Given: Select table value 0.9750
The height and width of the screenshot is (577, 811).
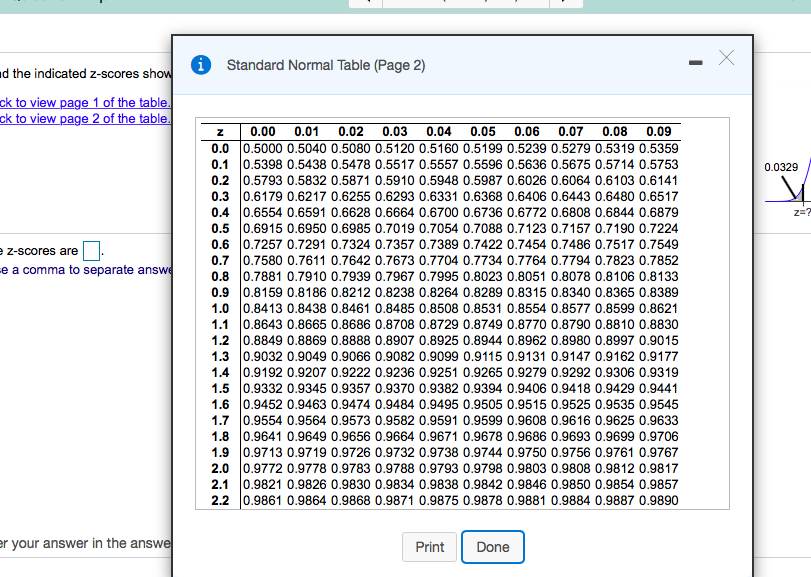Looking at the screenshot, I should [527, 452].
